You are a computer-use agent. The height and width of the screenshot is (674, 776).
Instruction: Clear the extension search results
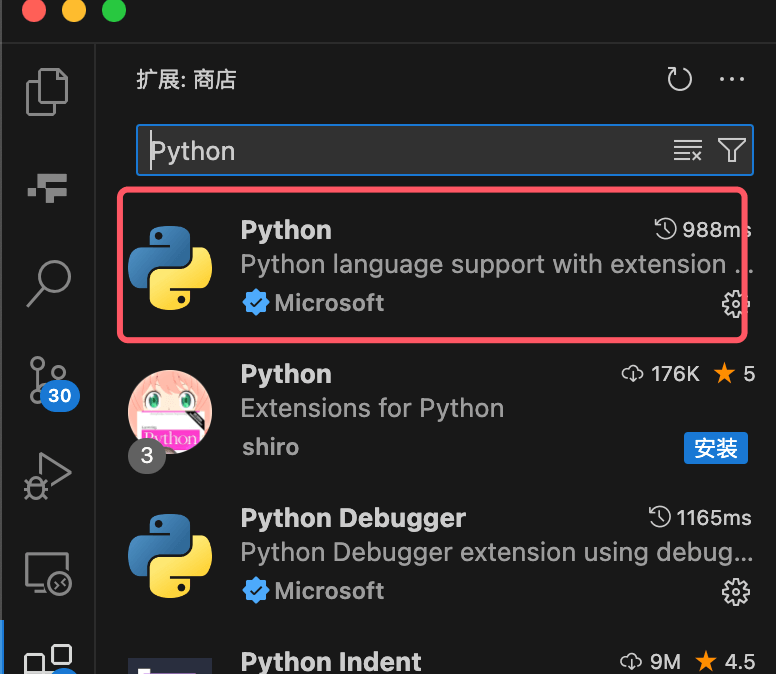pyautogui.click(x=687, y=151)
